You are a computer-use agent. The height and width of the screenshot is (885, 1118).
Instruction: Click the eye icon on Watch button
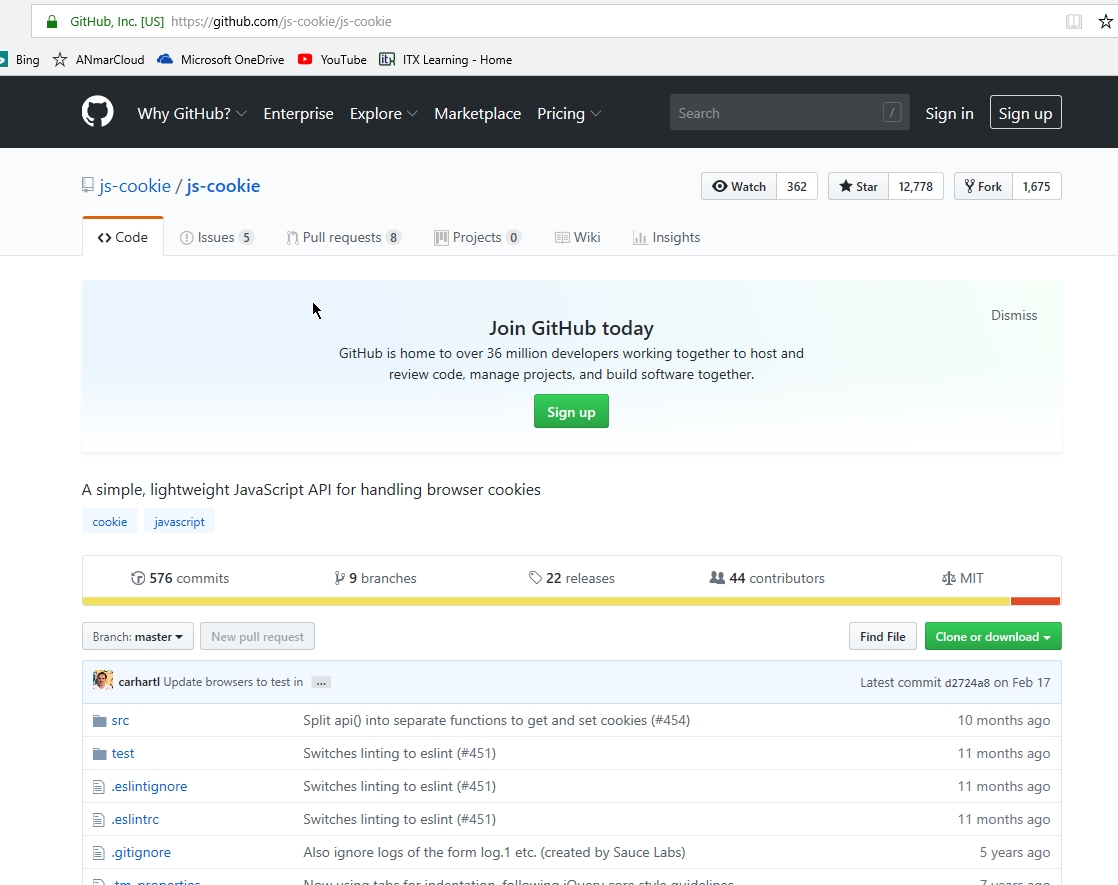tap(721, 186)
